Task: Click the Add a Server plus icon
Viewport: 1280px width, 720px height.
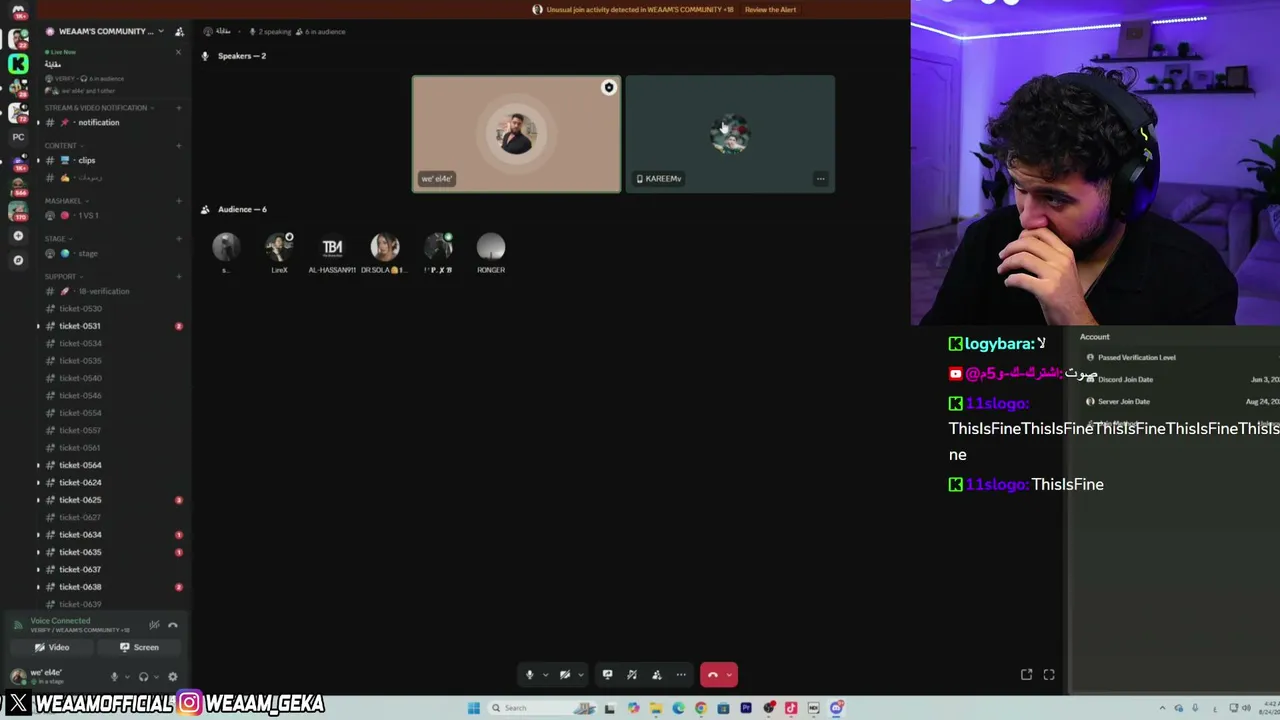Action: click(x=18, y=236)
